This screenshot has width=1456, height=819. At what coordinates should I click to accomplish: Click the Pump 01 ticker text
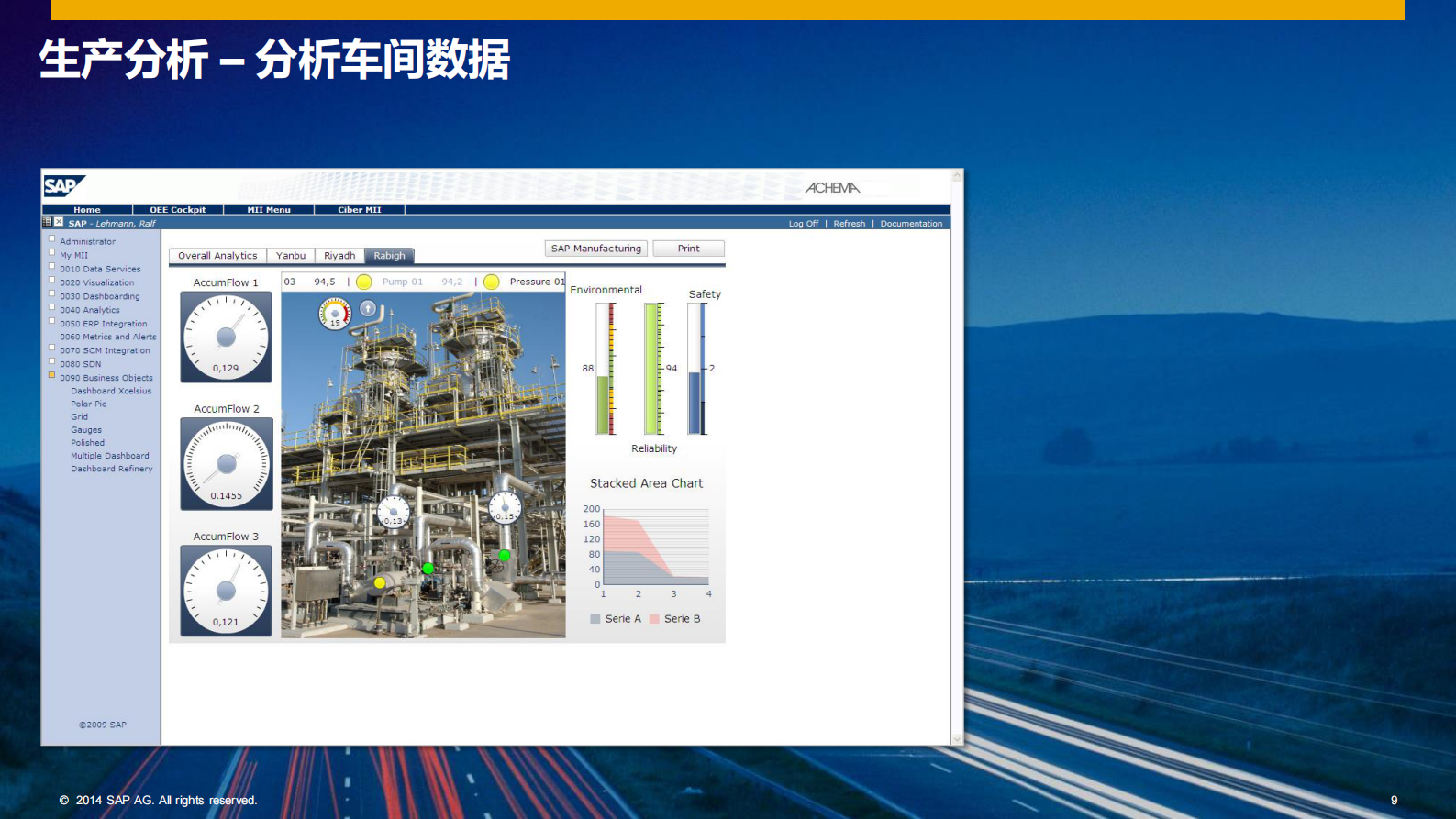[403, 282]
